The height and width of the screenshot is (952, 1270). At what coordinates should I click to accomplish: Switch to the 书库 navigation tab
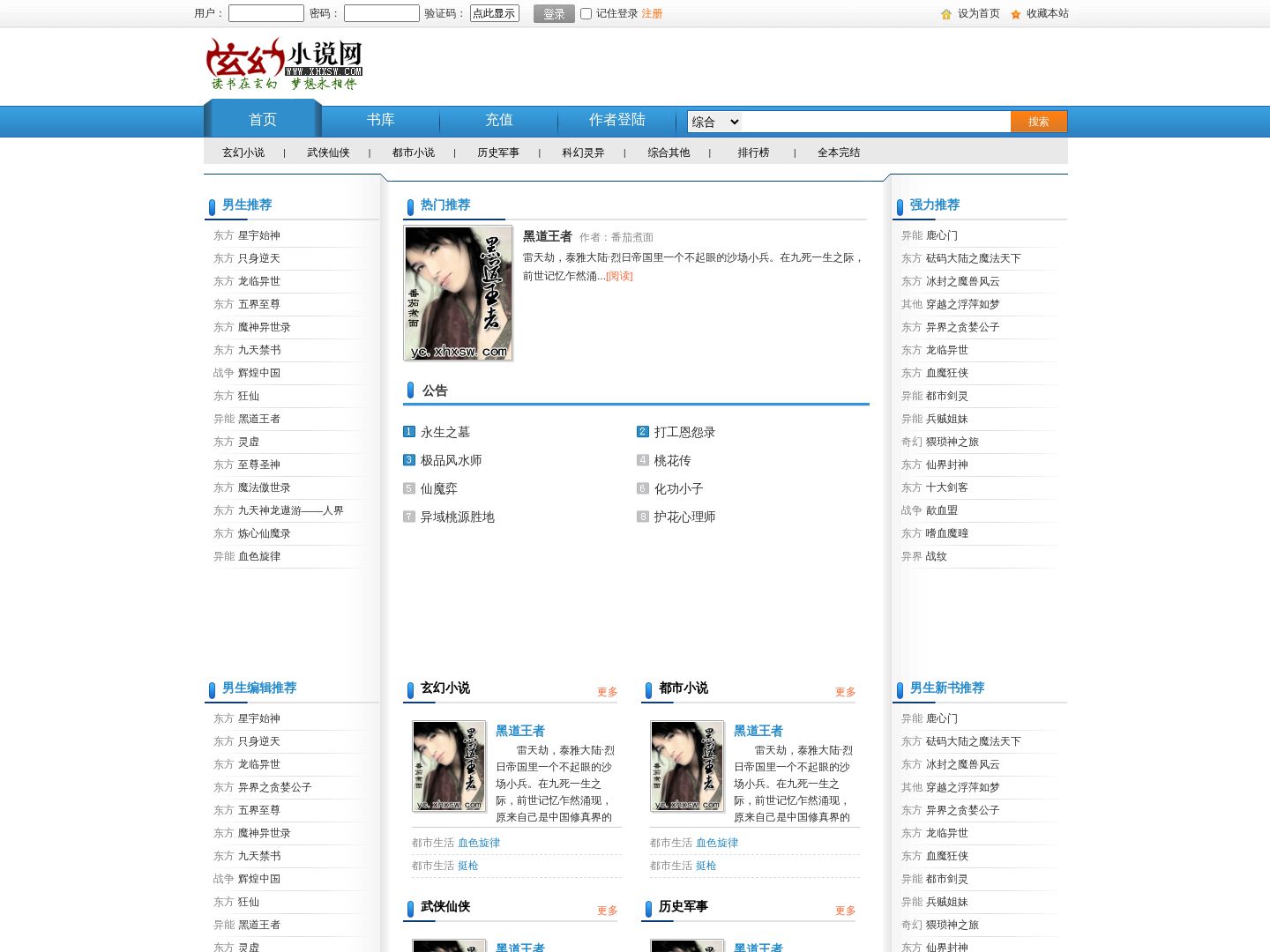point(381,120)
